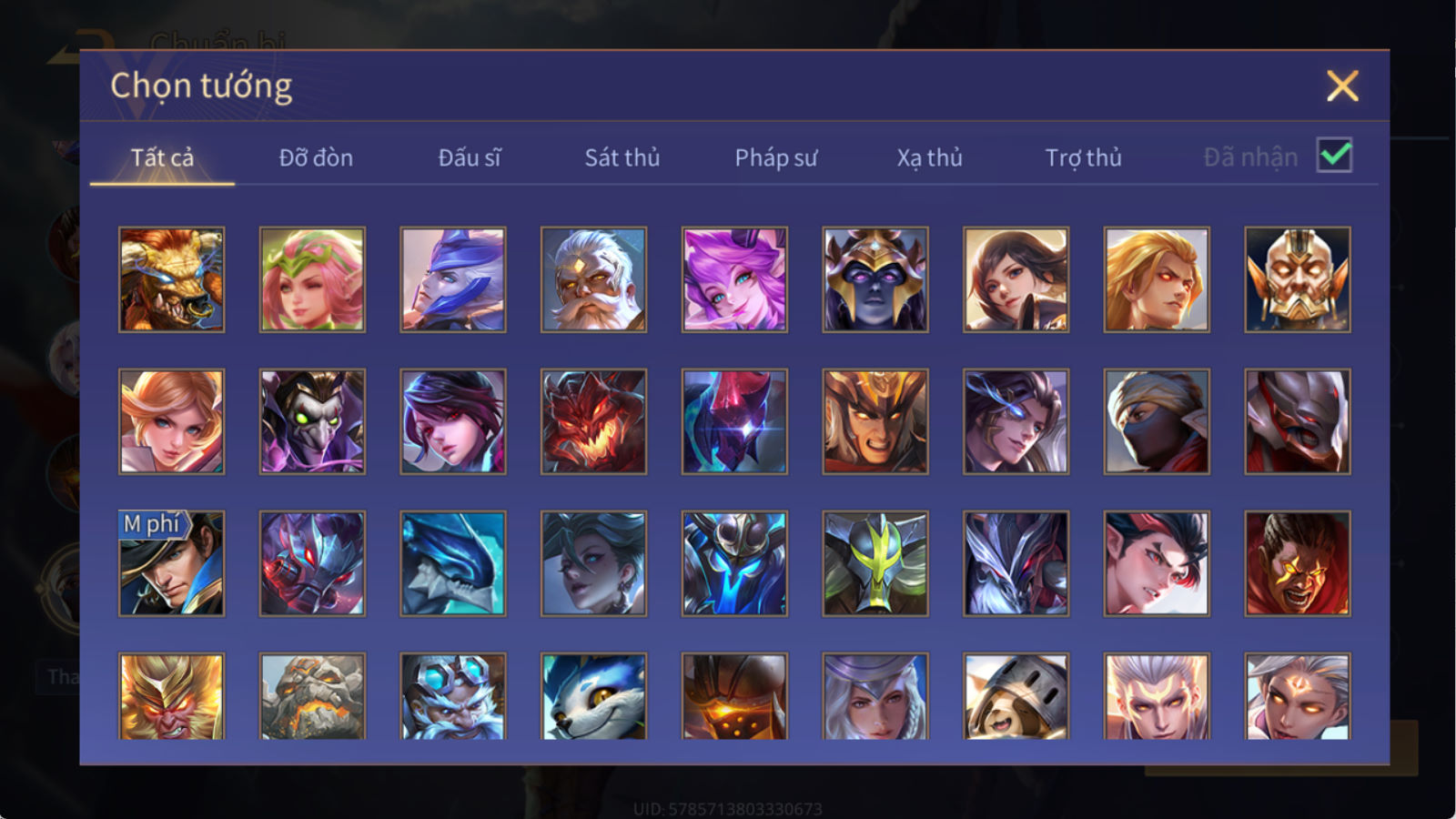Select the hero marked 'M phí'

click(172, 563)
